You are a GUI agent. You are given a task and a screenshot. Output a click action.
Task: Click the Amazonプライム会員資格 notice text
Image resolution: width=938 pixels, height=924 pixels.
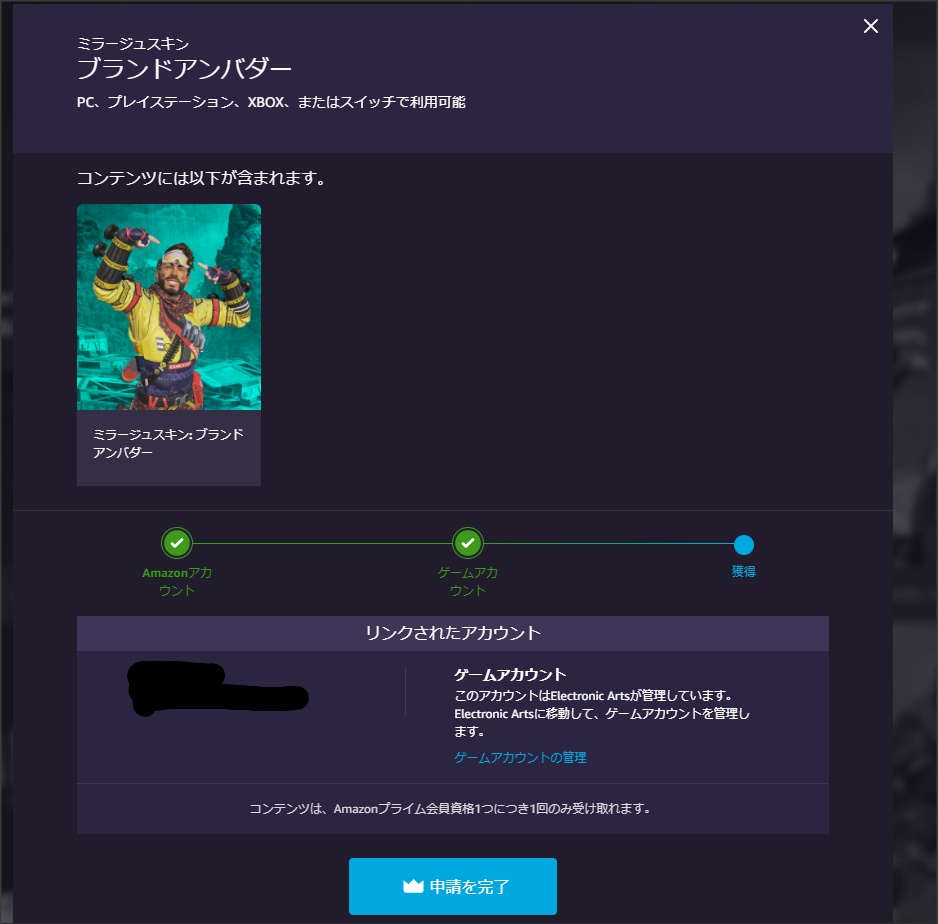pos(450,809)
